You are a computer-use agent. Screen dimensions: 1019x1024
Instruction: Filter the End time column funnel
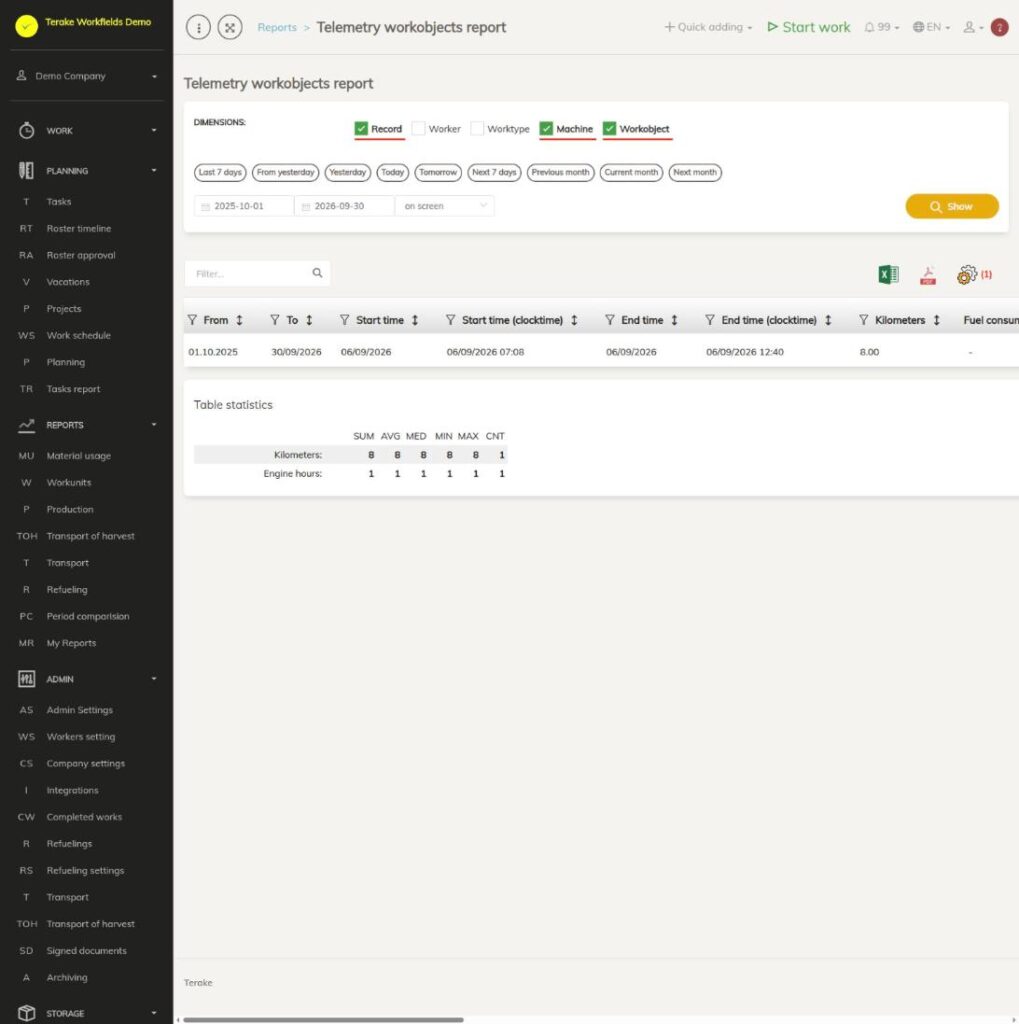coord(610,320)
